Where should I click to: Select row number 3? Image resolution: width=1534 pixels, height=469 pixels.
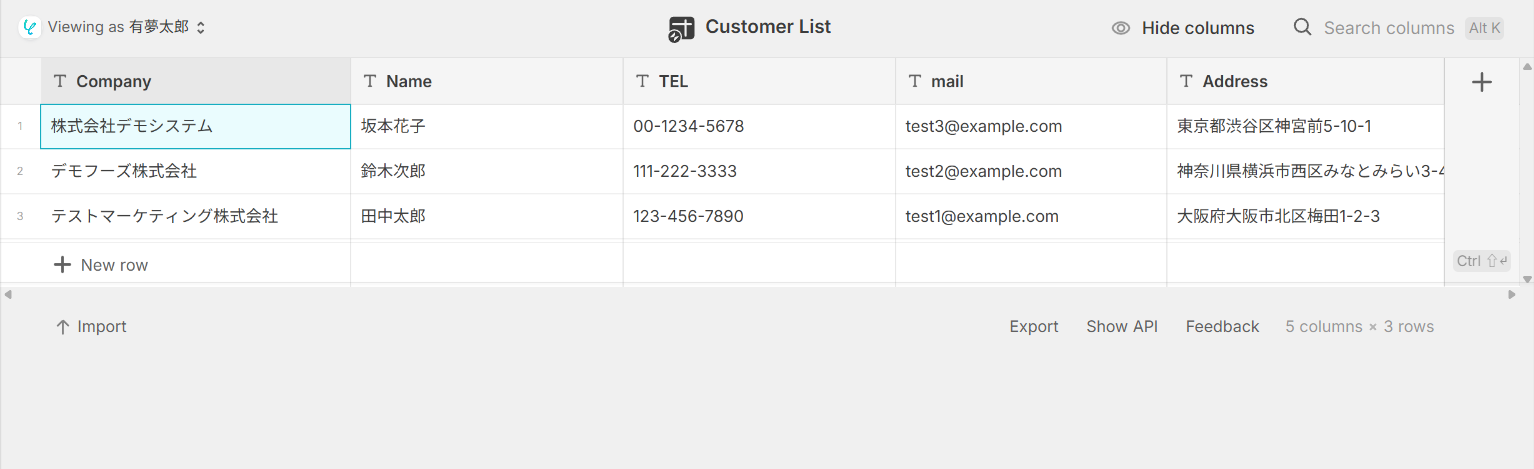(x=20, y=216)
